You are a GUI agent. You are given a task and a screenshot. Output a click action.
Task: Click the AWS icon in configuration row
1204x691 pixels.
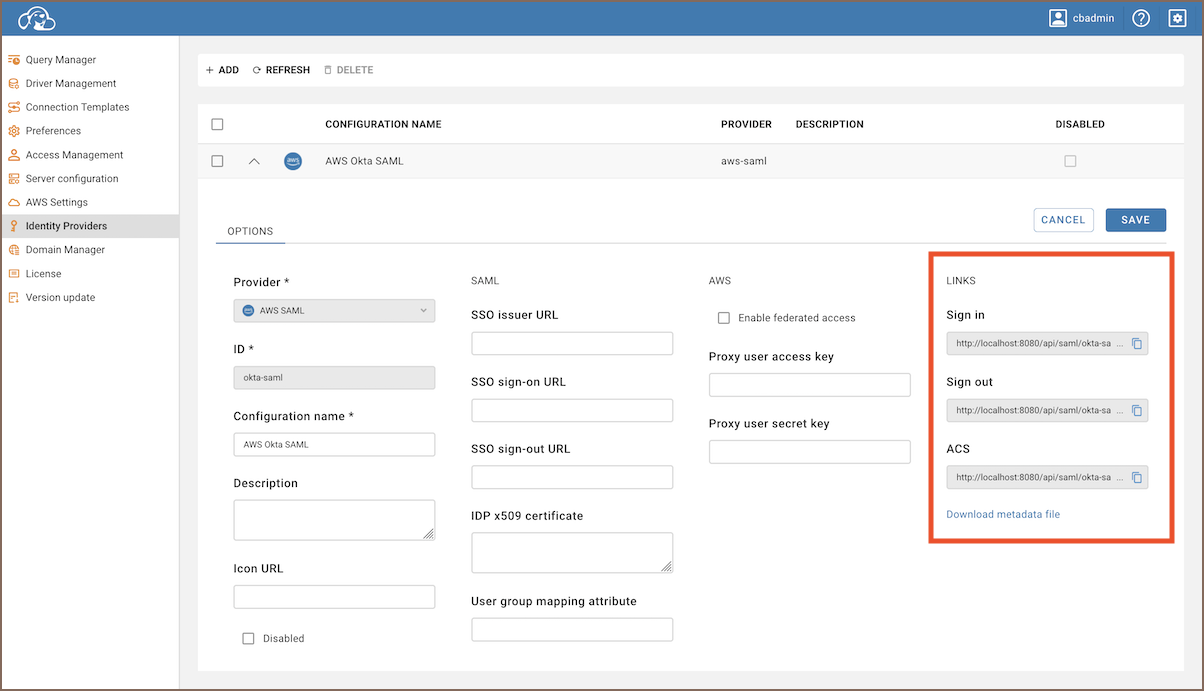point(293,161)
